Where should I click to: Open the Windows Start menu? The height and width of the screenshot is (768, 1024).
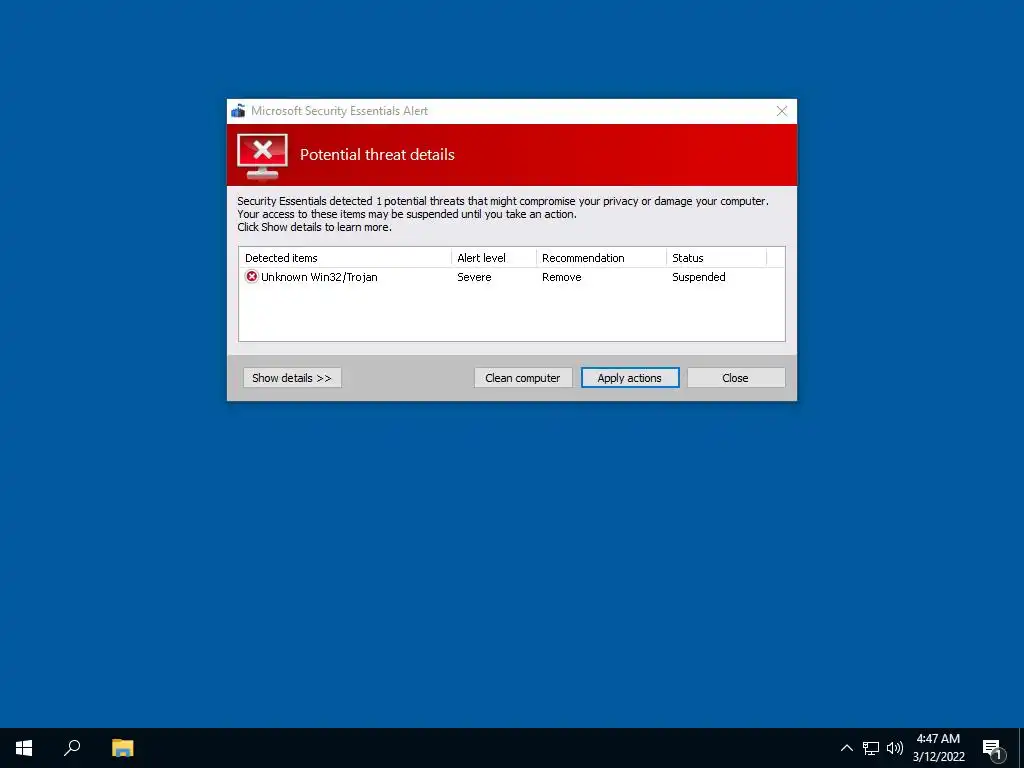coord(24,748)
